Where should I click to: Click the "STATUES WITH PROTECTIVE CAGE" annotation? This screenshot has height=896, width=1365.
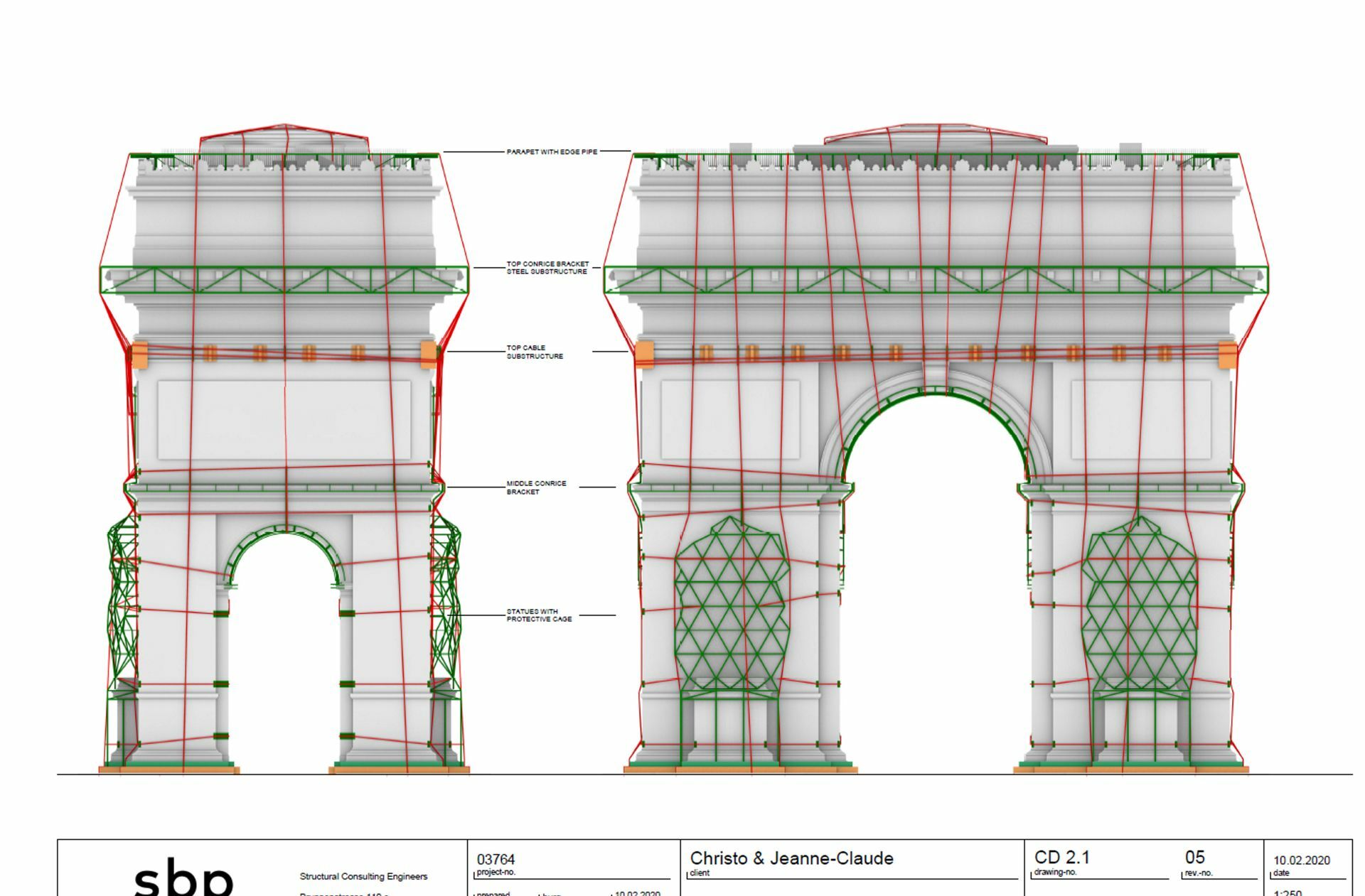(539, 615)
